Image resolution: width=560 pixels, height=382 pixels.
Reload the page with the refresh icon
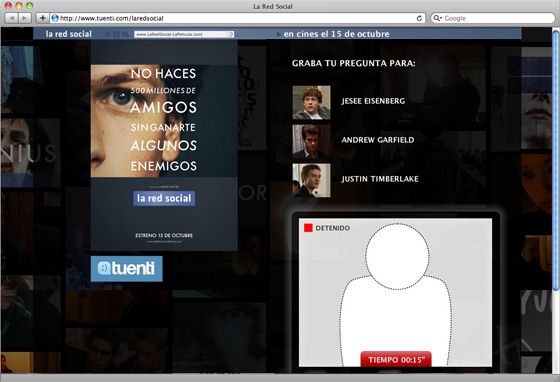click(x=419, y=18)
